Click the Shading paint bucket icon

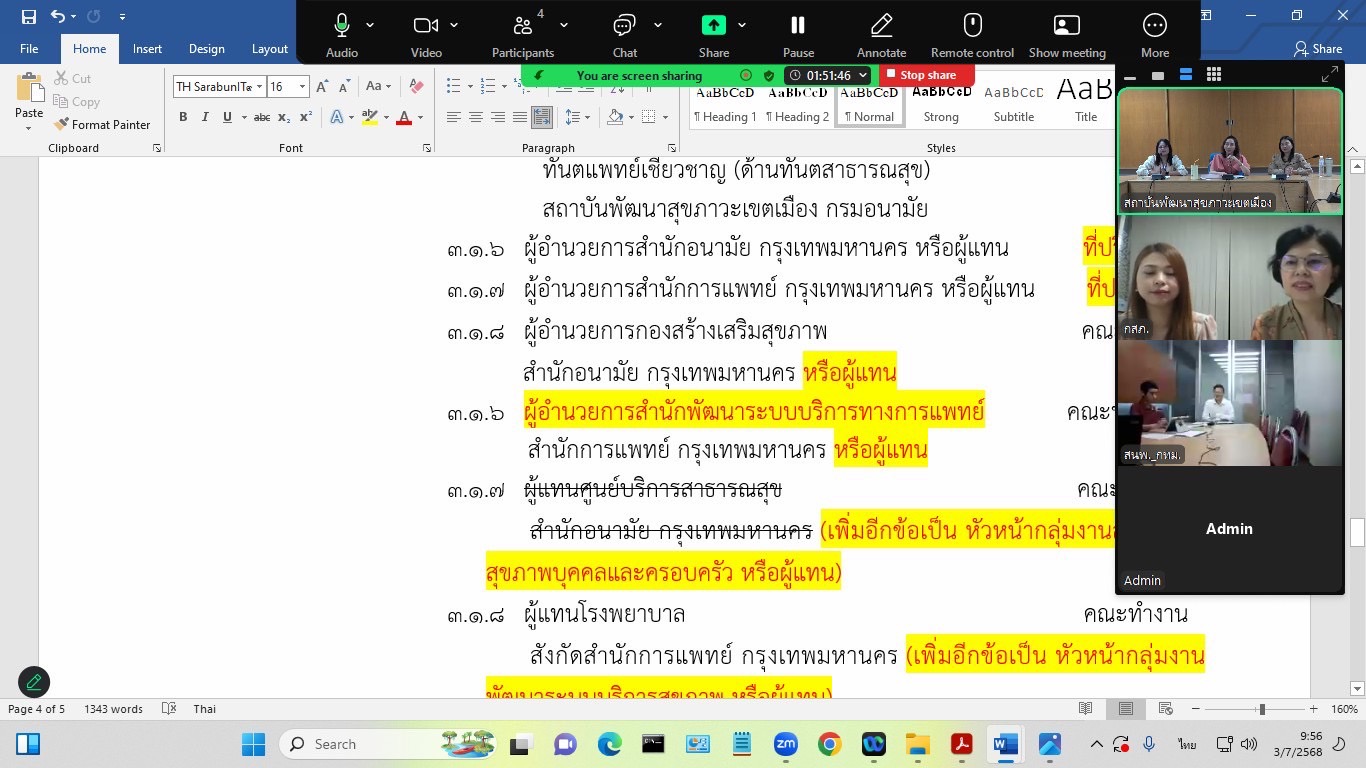pyautogui.click(x=616, y=117)
